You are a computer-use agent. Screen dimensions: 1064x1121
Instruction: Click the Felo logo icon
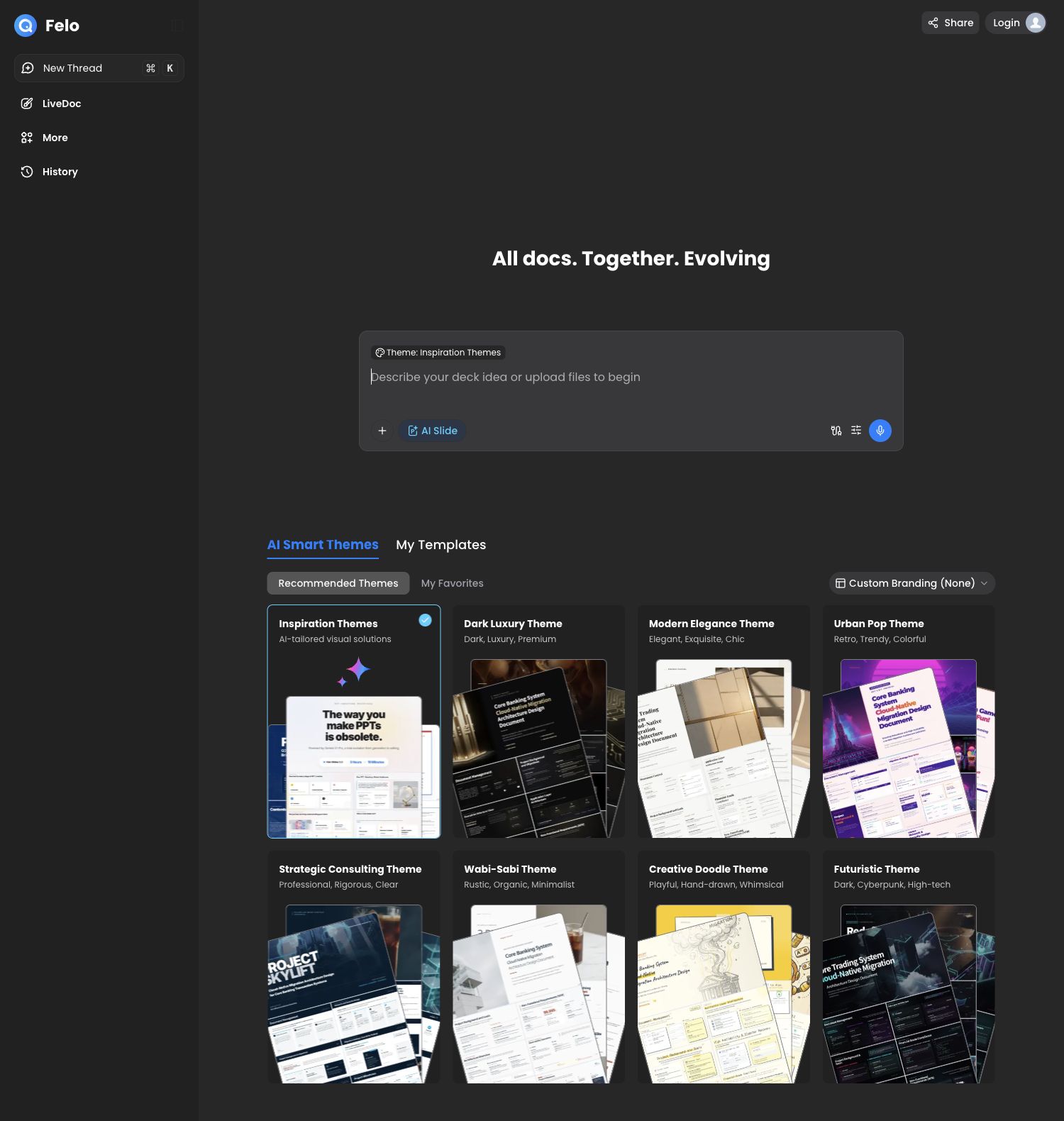26,26
